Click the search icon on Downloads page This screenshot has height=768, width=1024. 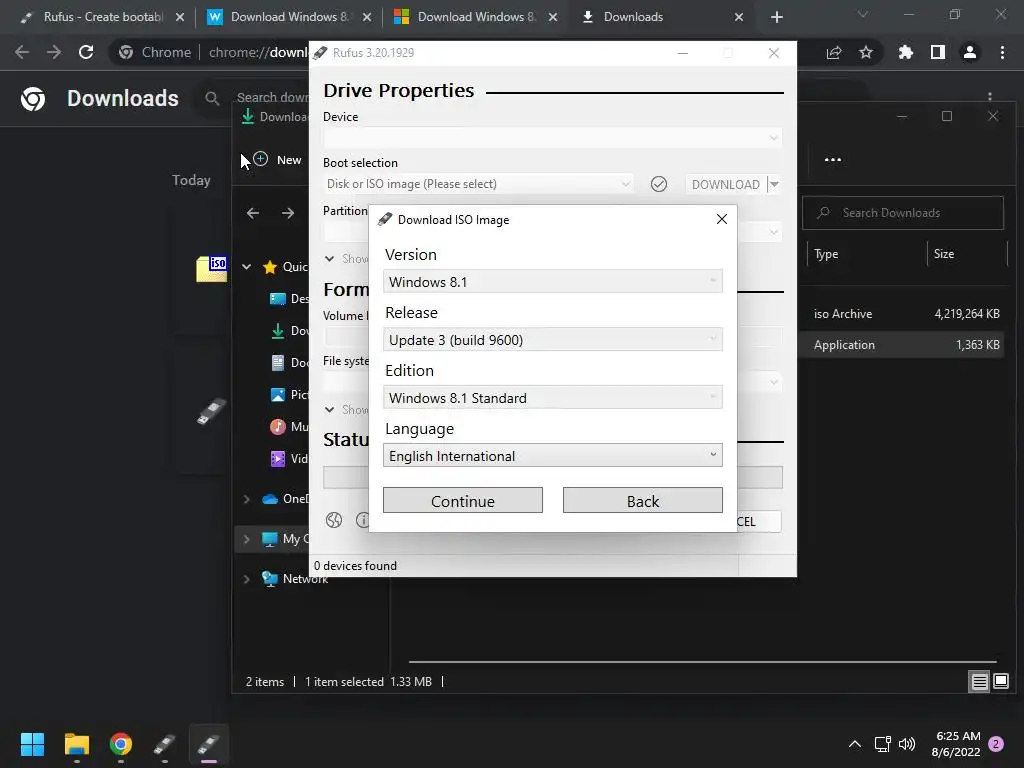tap(212, 98)
